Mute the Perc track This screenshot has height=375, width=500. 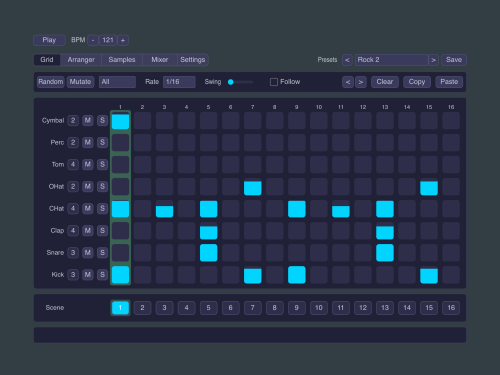click(88, 142)
